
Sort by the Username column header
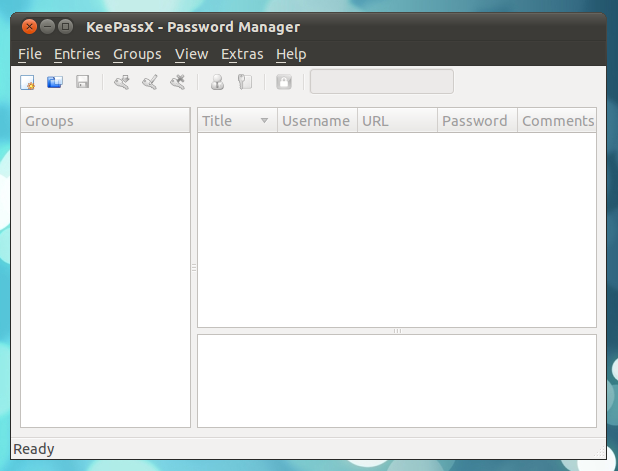tap(317, 121)
